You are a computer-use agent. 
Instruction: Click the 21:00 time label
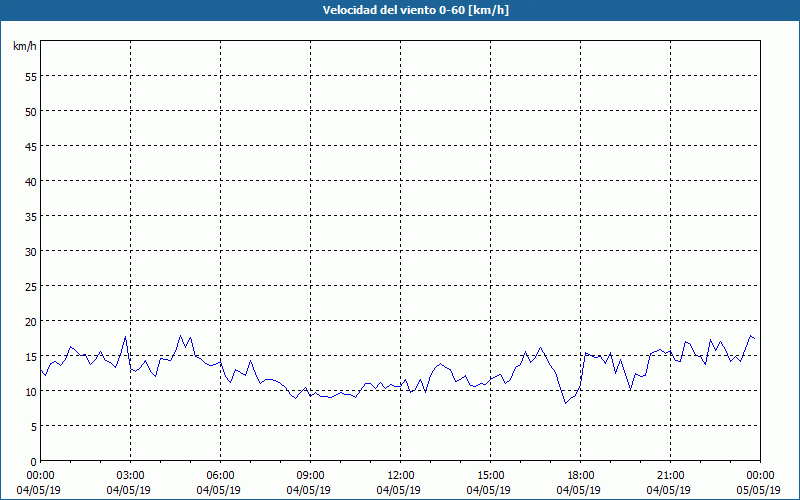coord(670,476)
